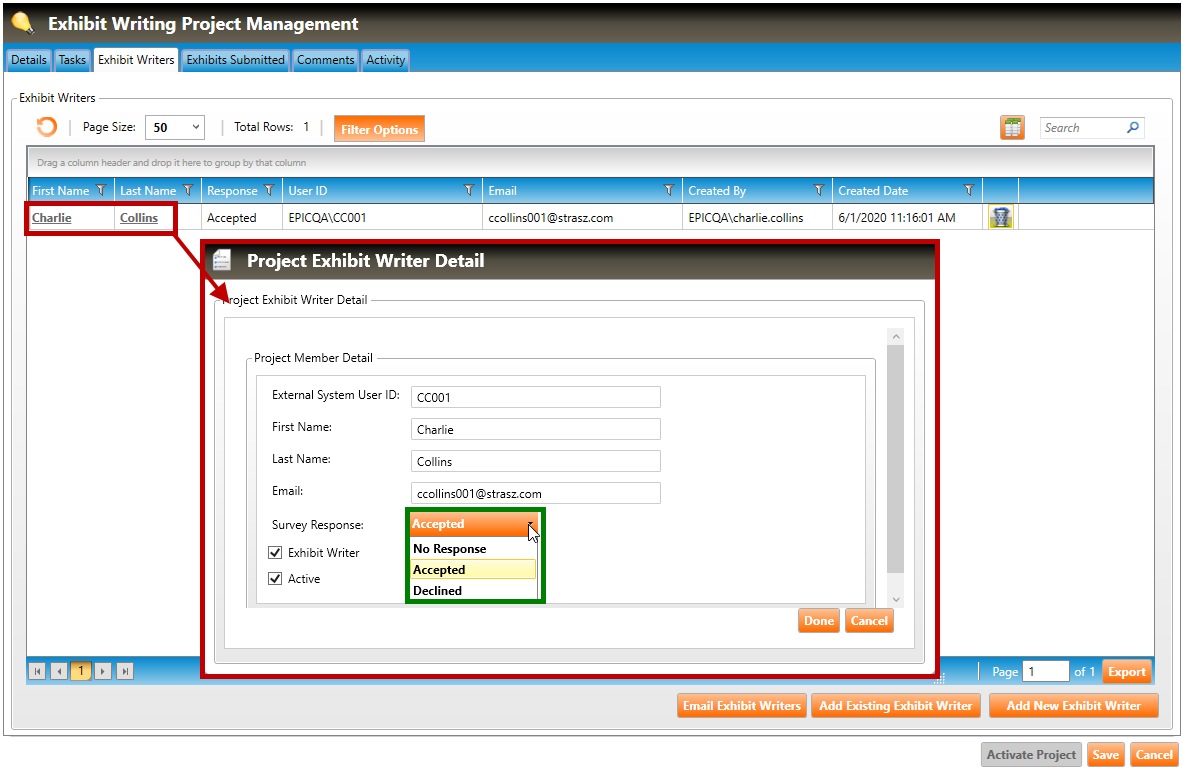Viewport: 1183px width, 771px height.
Task: Uncheck the Active checkbox
Action: [275, 578]
